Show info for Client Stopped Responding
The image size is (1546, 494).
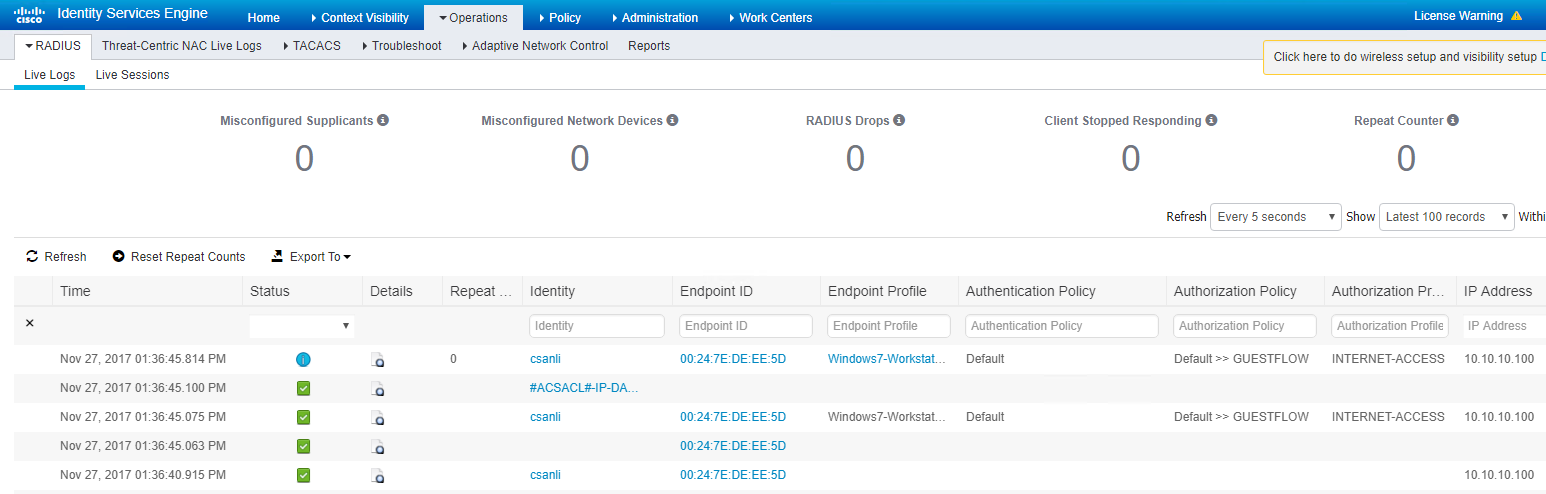[1211, 120]
